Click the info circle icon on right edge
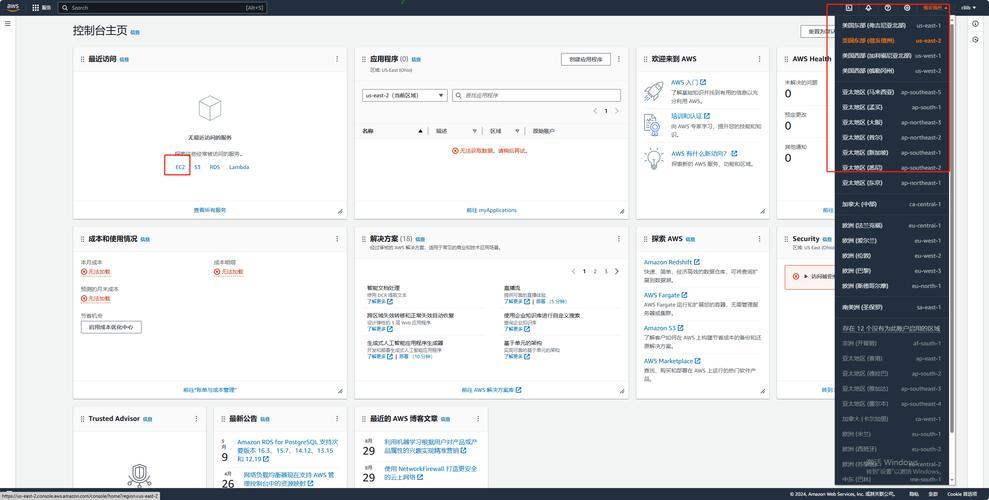989x500 pixels. tap(975, 24)
